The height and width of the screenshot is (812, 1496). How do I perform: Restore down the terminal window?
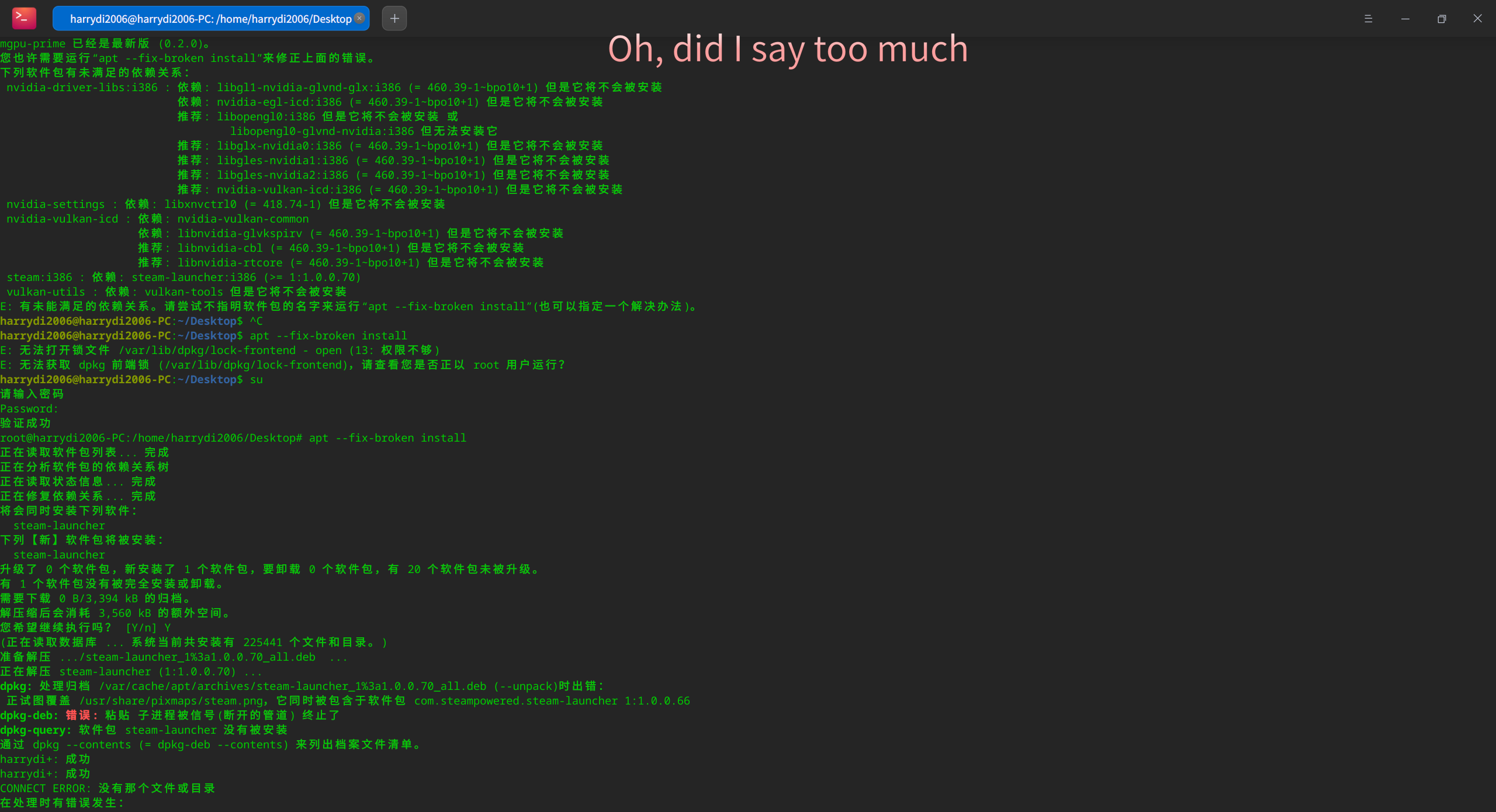[x=1442, y=19]
